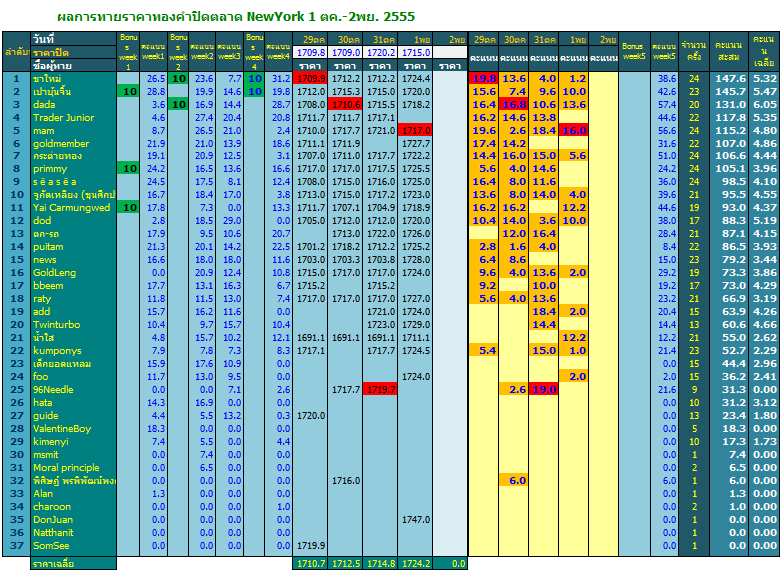Click SomSee's guessed price 1719.9
This screenshot has width=783, height=573.
(311, 546)
